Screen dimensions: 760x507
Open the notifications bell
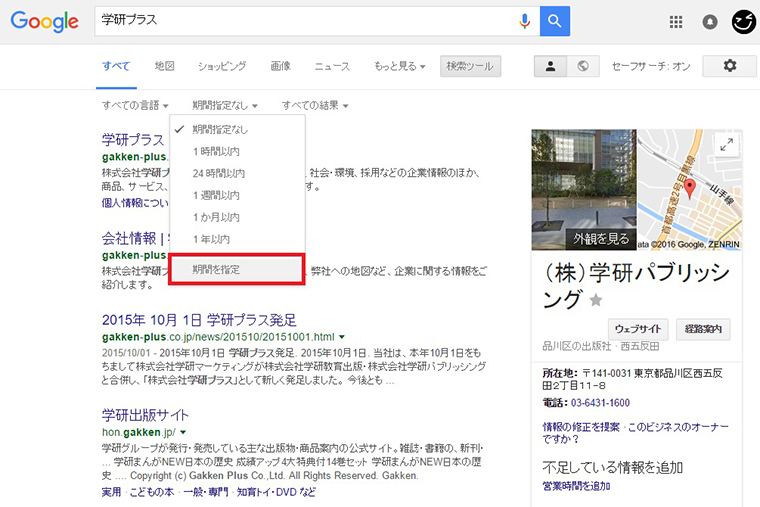point(710,22)
